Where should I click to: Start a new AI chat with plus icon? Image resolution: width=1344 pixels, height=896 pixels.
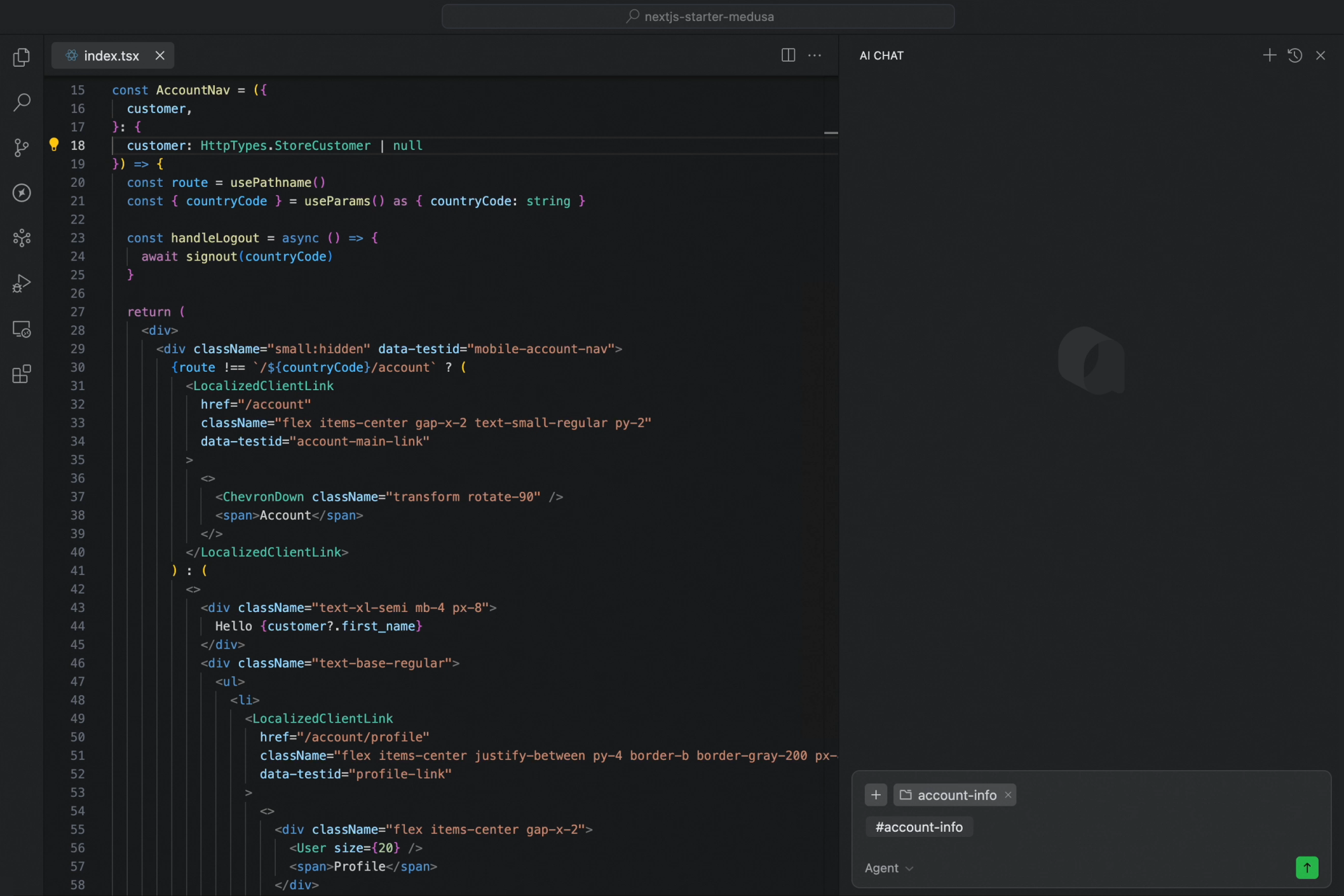pyautogui.click(x=1269, y=55)
